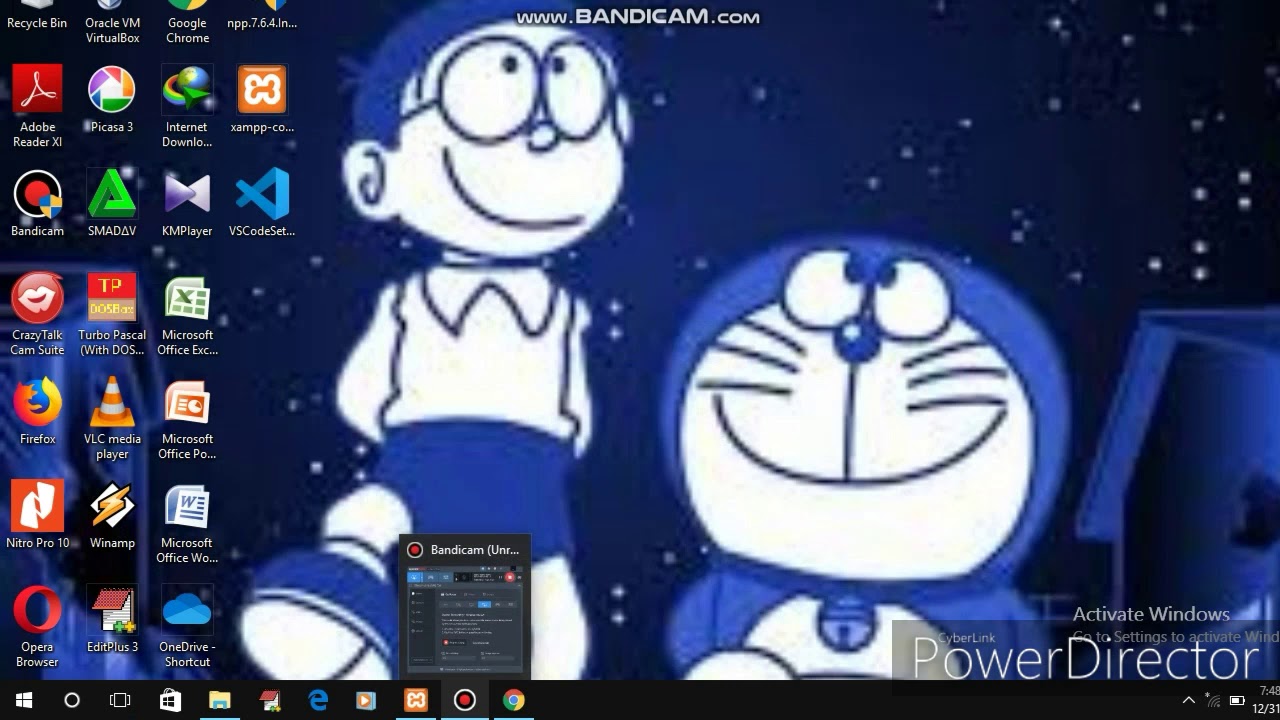This screenshot has height=720, width=1280.
Task: Select the Bandicam desktop icon
Action: [37, 204]
